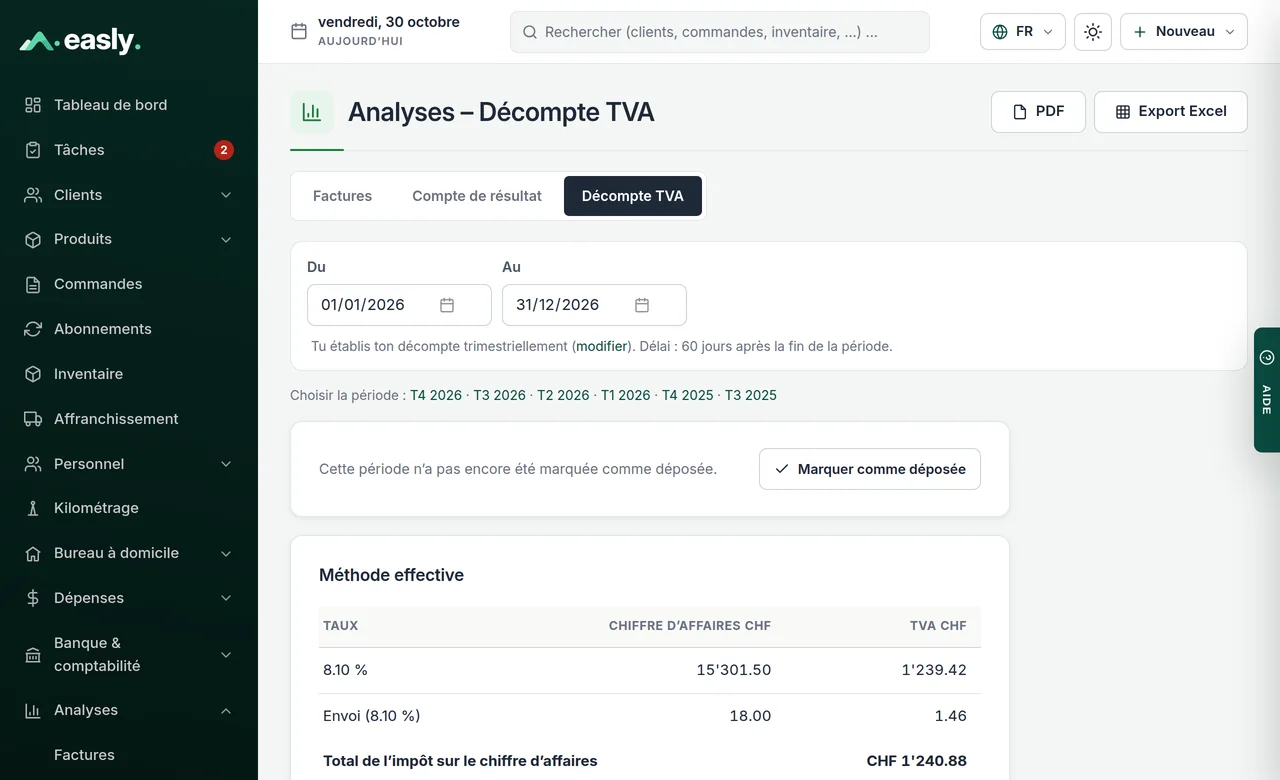Open Tableau de bord dashboard icon
The width and height of the screenshot is (1280, 780).
point(33,105)
